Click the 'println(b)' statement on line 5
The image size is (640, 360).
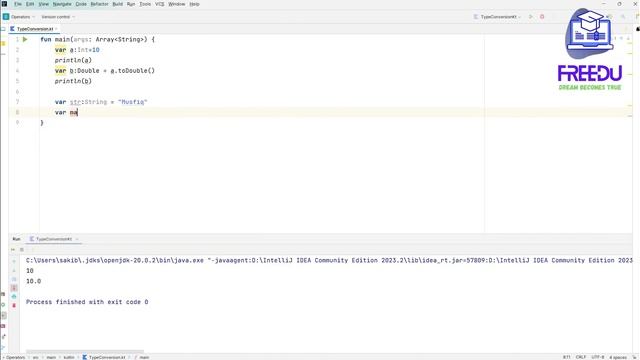tap(73, 81)
